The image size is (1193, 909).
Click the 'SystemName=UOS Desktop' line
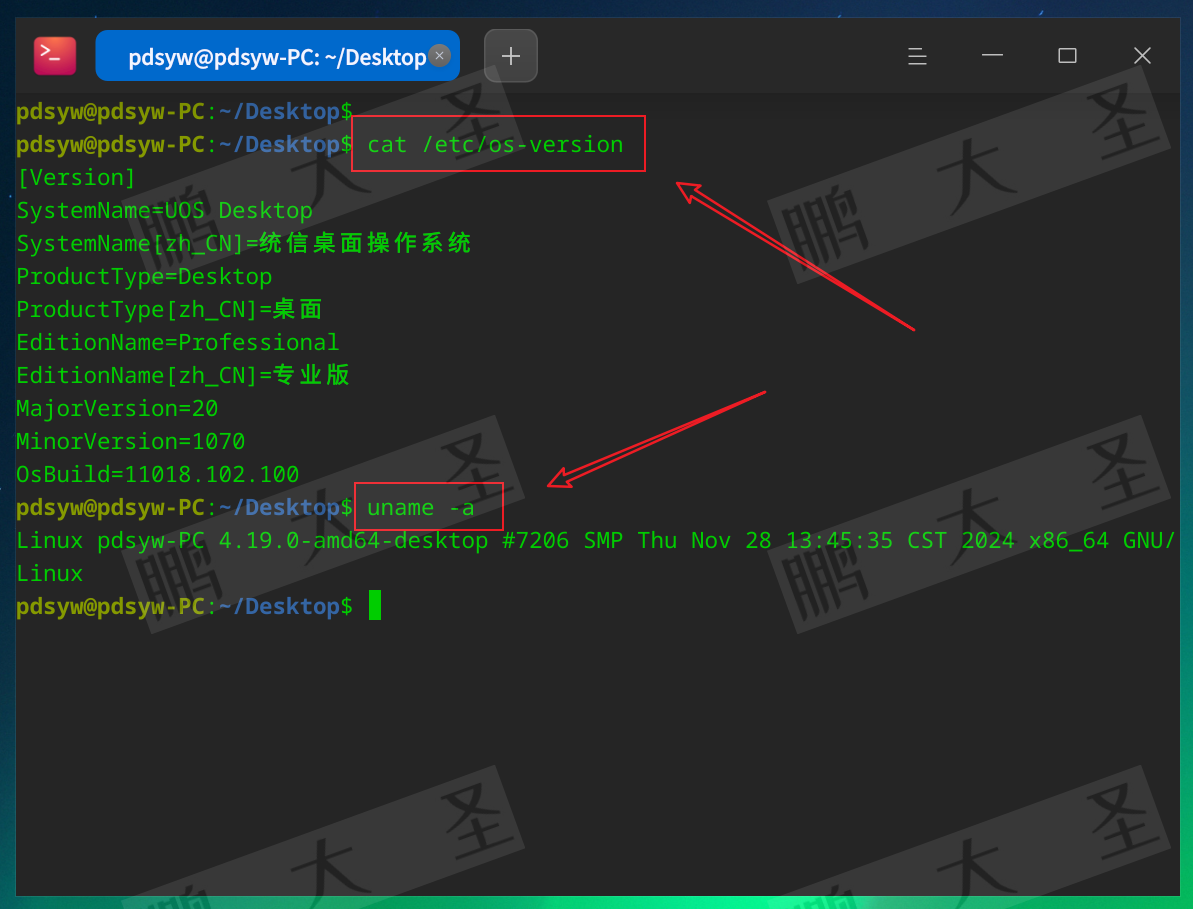click(164, 211)
